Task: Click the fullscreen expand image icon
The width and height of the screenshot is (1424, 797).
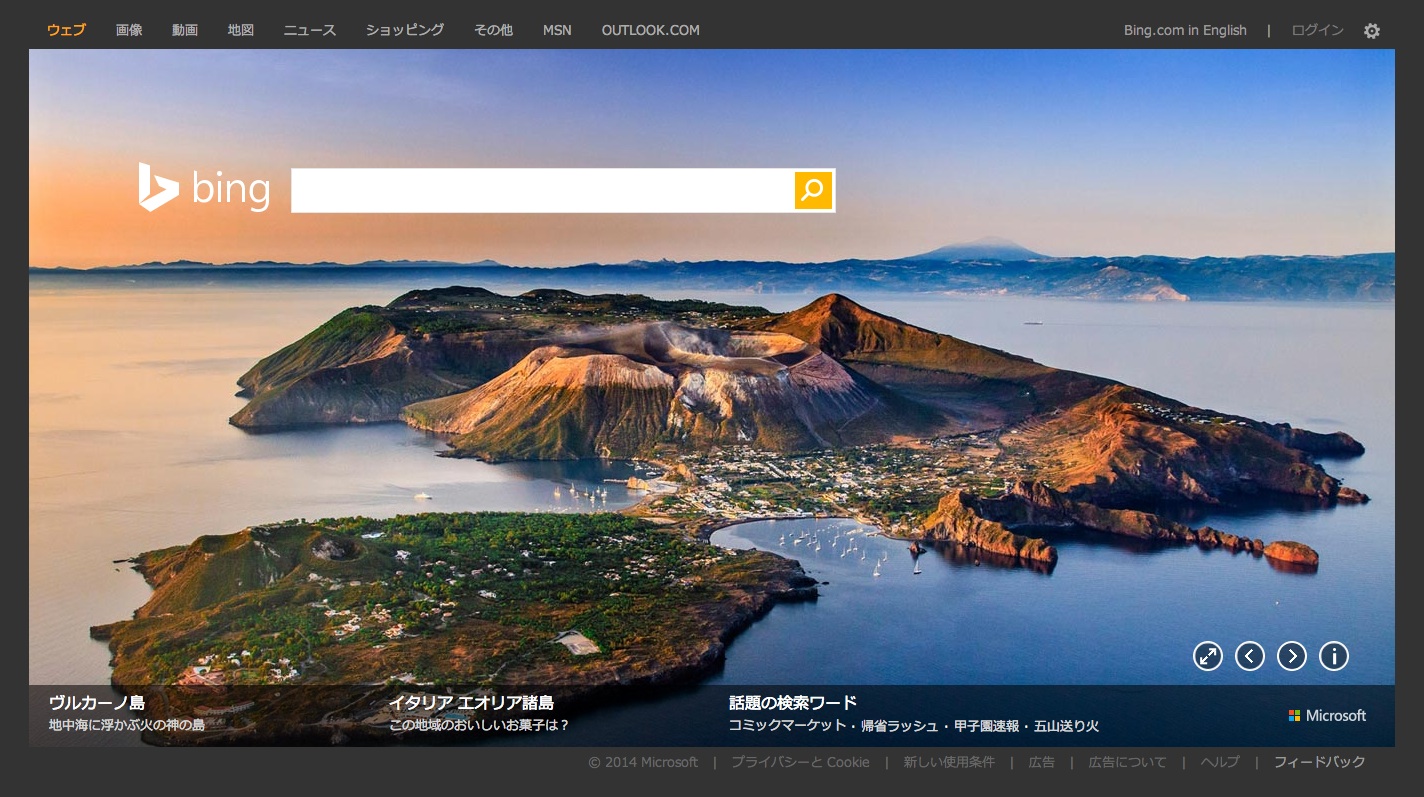Action: tap(1208, 656)
